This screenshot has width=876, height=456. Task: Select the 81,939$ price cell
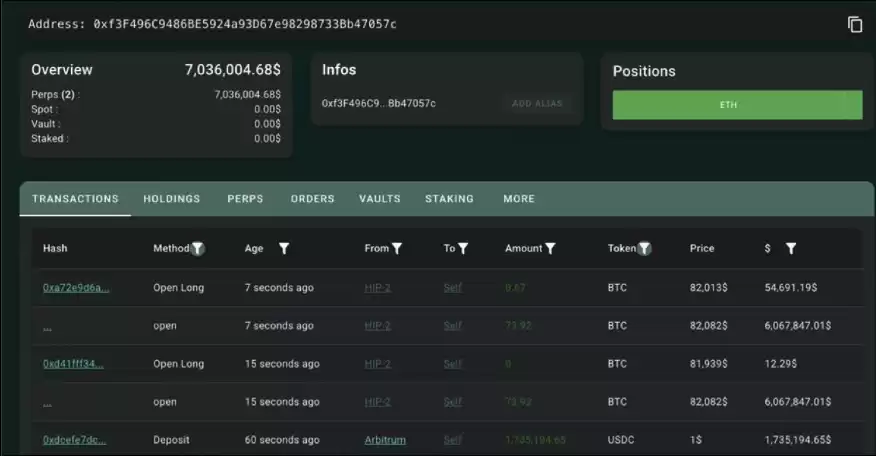click(708, 364)
